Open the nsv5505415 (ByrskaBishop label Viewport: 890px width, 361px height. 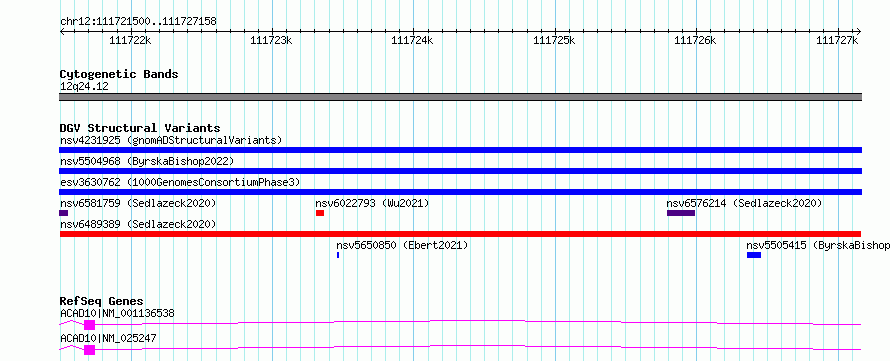(818, 245)
